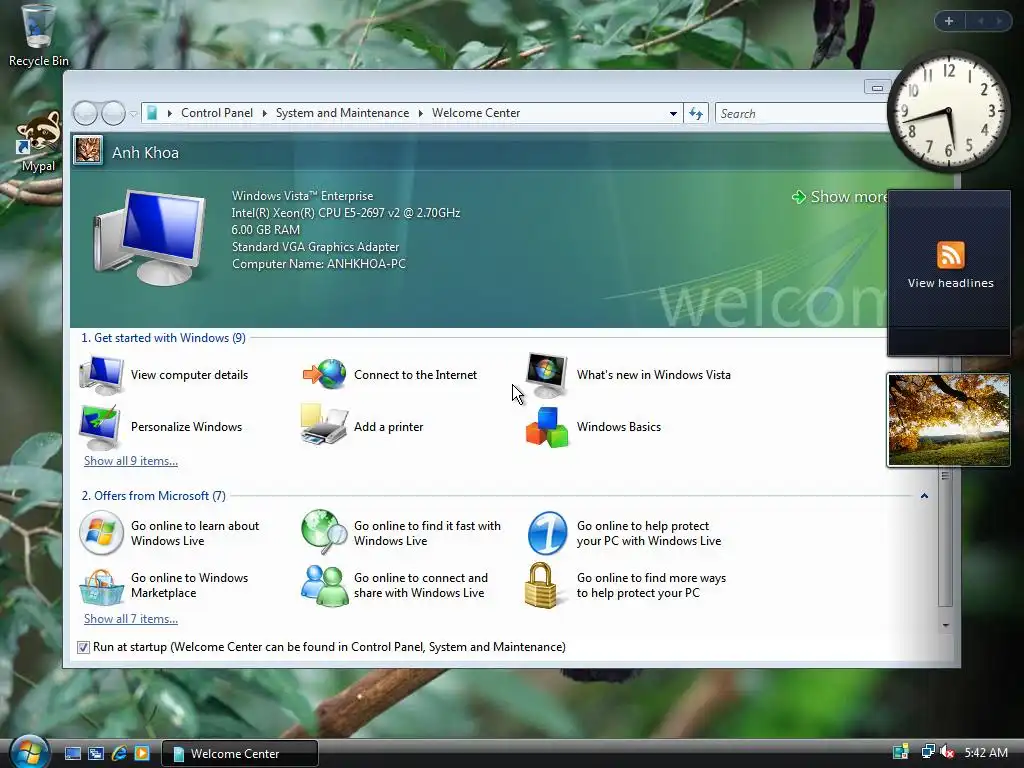
Task: Click the network icon in system tray
Action: (x=927, y=752)
